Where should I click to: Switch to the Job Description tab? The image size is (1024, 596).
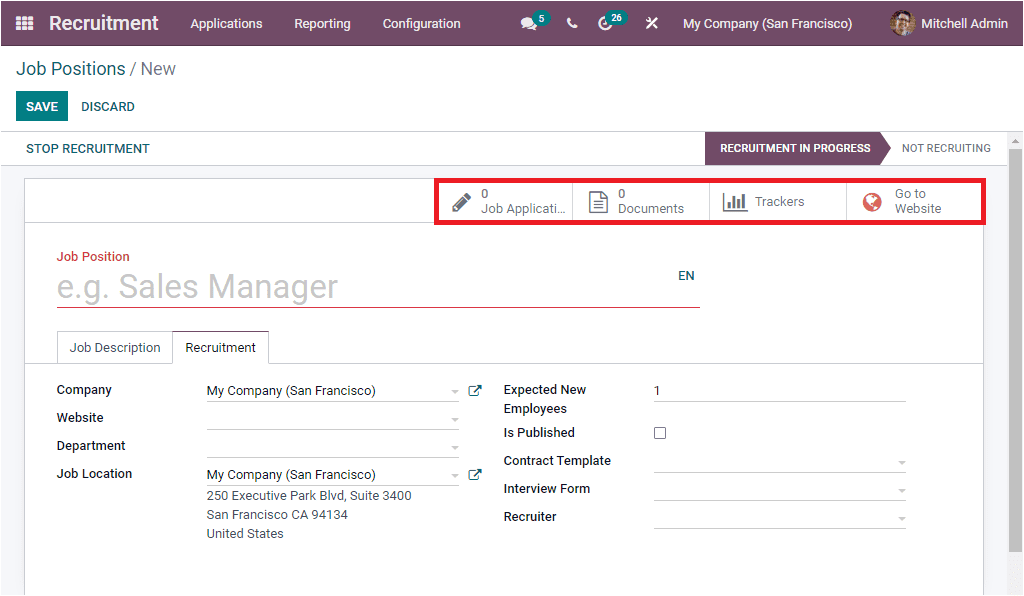point(114,347)
